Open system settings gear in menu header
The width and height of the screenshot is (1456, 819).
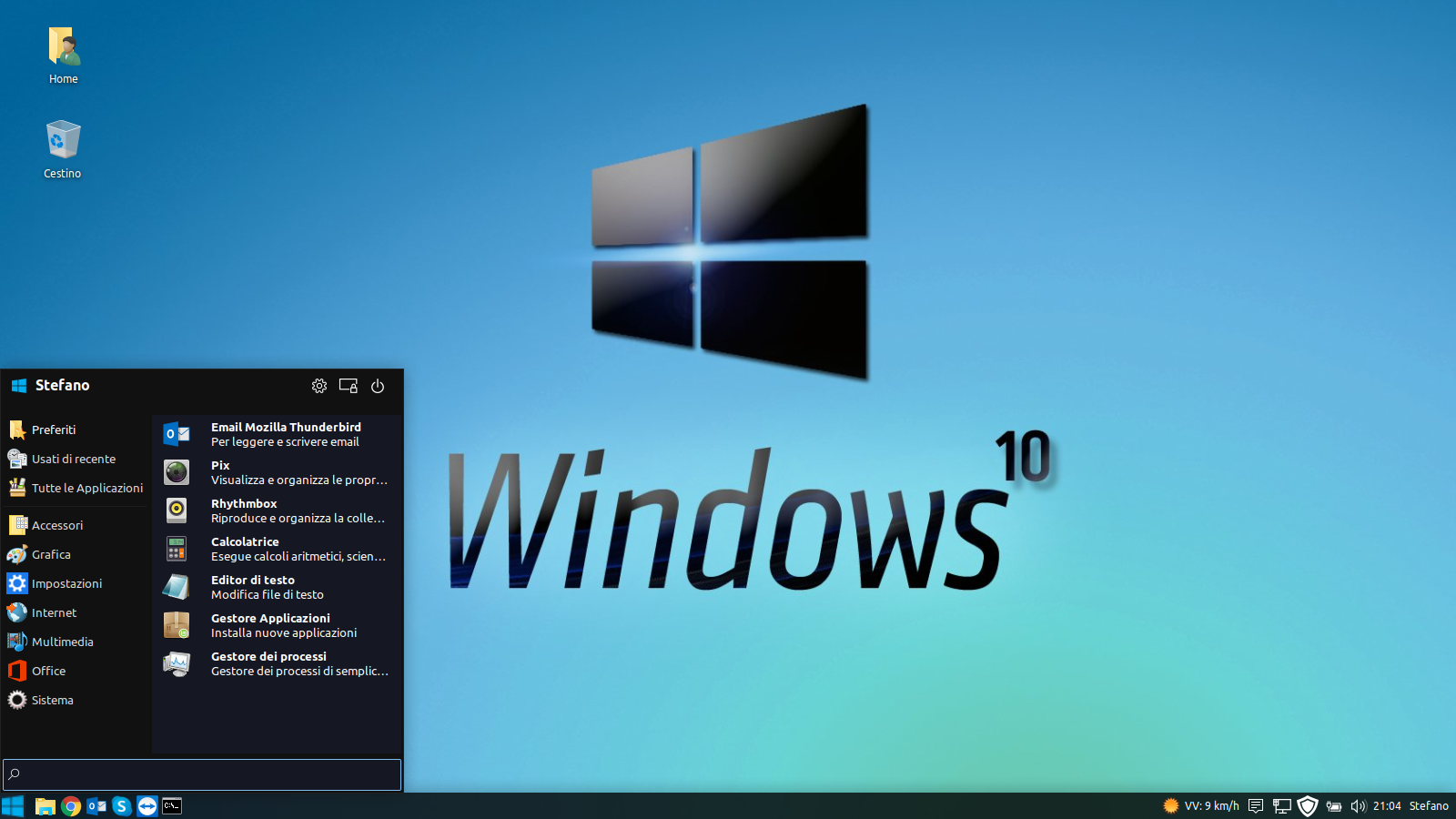(x=319, y=386)
